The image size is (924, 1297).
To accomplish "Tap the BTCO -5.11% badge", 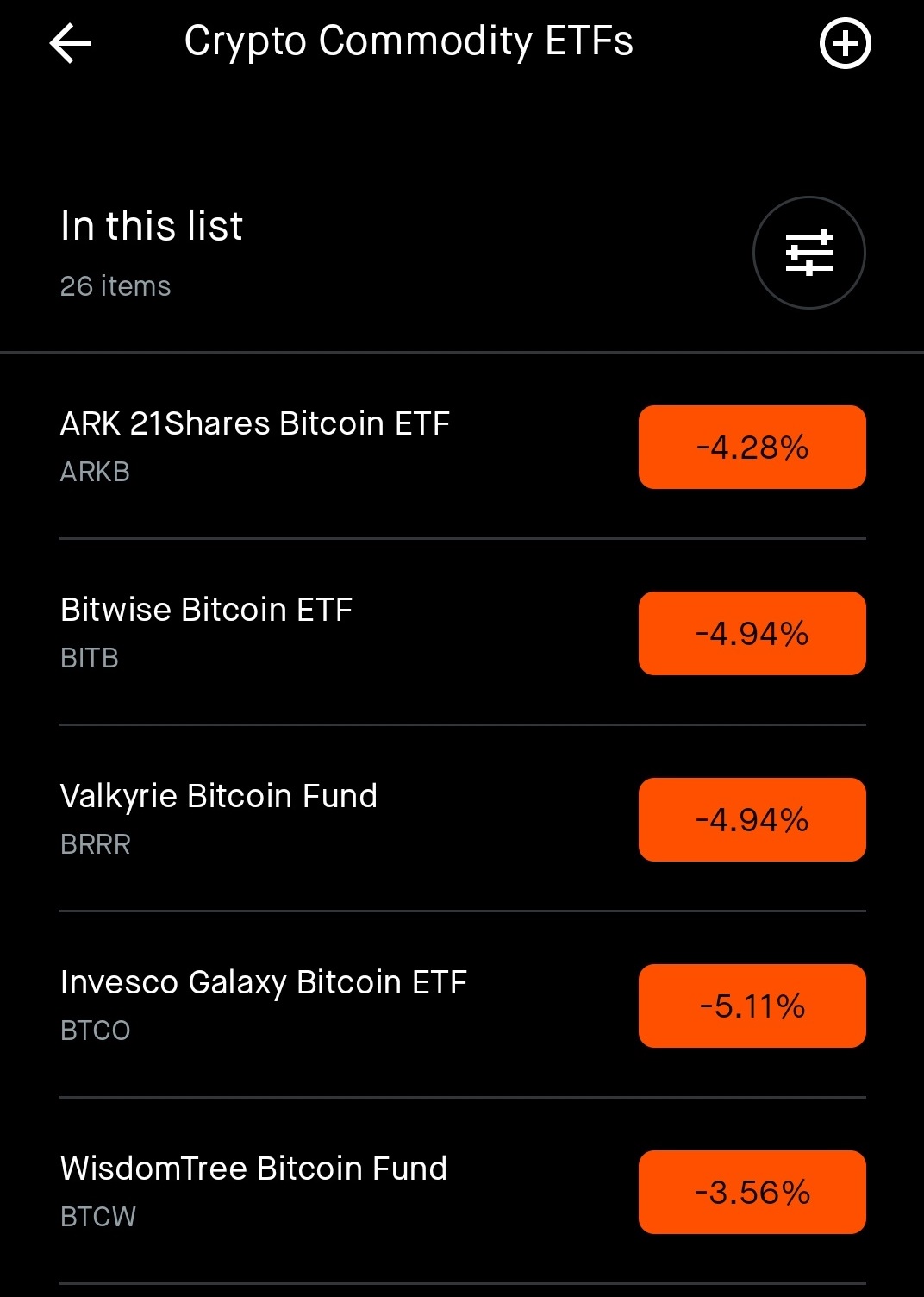I will [752, 1006].
